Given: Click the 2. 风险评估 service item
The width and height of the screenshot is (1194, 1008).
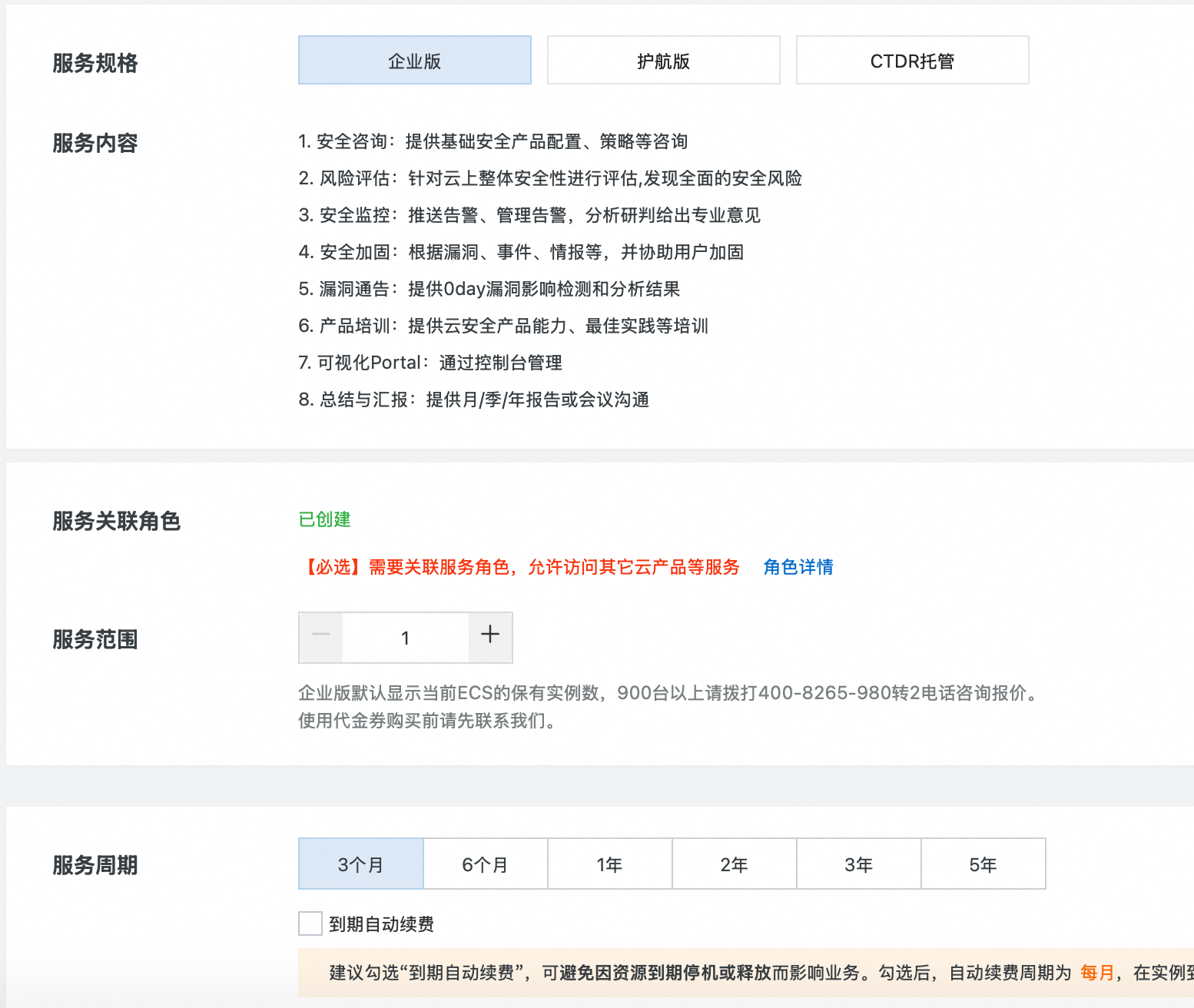Looking at the screenshot, I should (x=550, y=178).
